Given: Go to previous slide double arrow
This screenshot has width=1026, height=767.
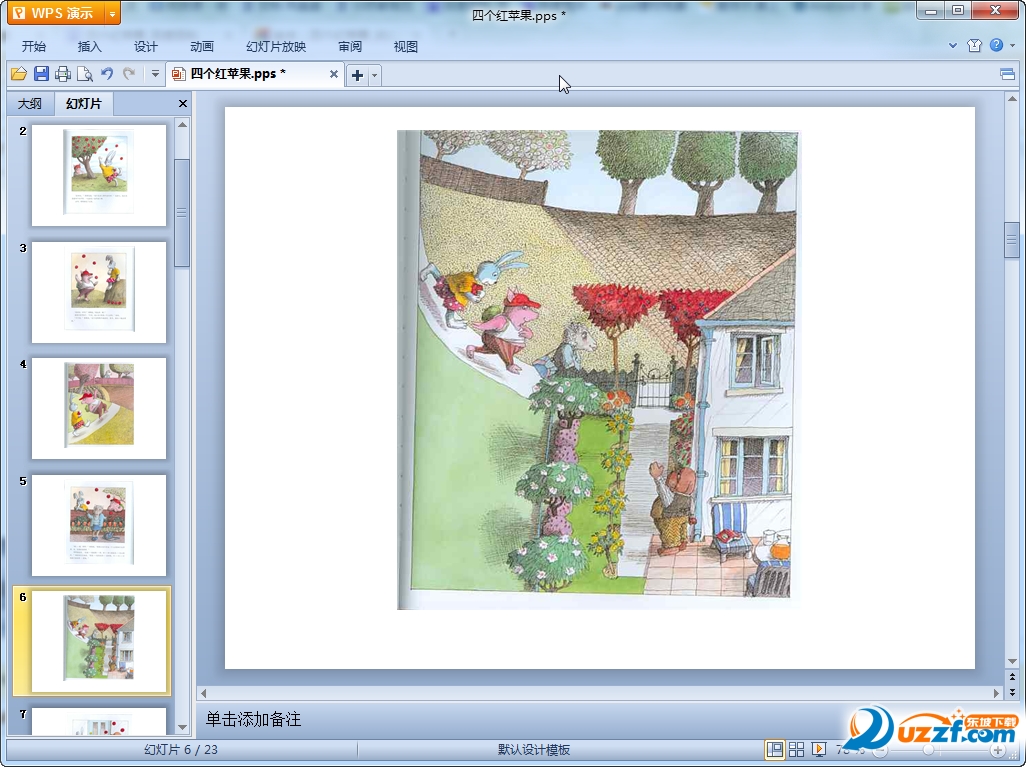Looking at the screenshot, I should tap(1012, 677).
